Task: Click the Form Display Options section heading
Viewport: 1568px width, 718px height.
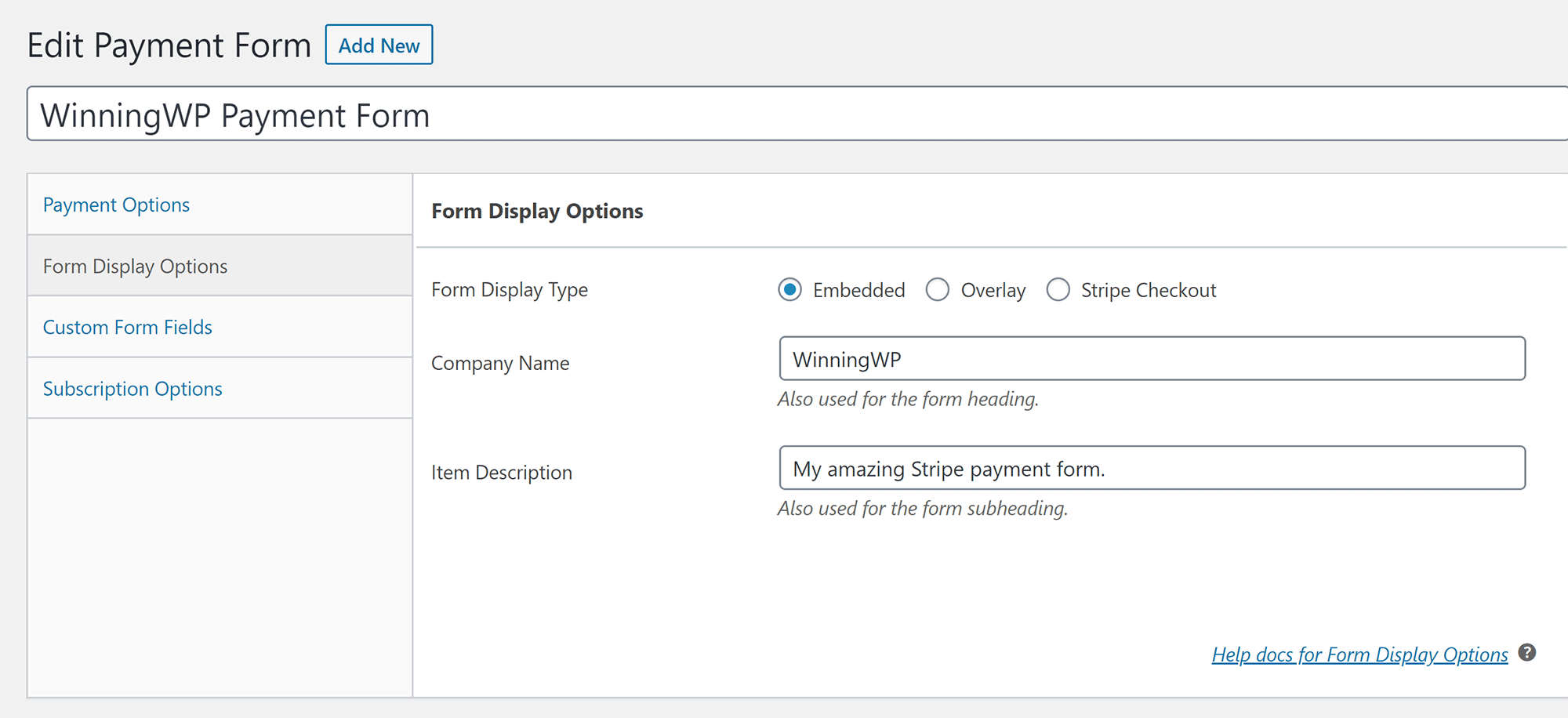Action: (537, 211)
